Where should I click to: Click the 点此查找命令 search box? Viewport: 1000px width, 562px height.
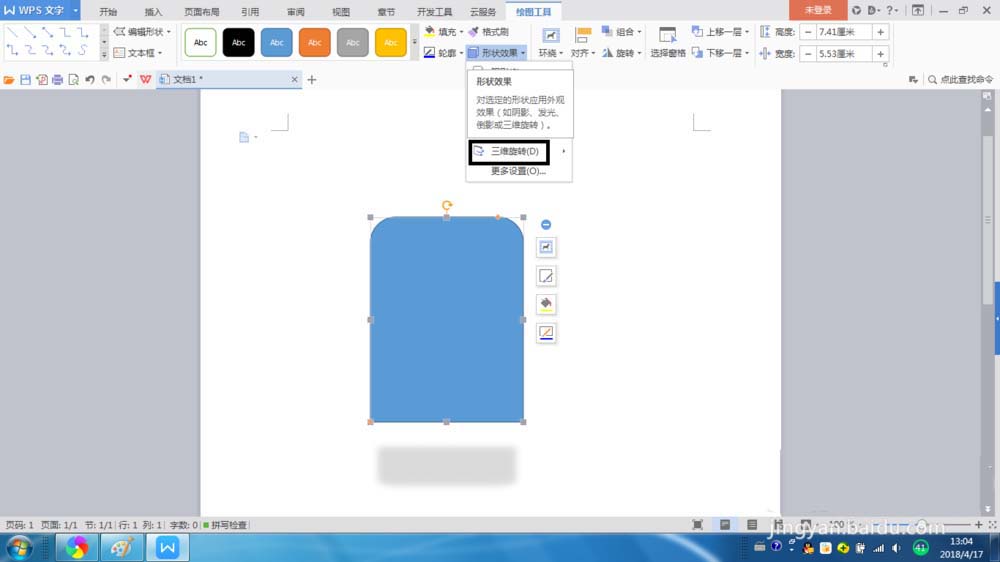point(960,80)
